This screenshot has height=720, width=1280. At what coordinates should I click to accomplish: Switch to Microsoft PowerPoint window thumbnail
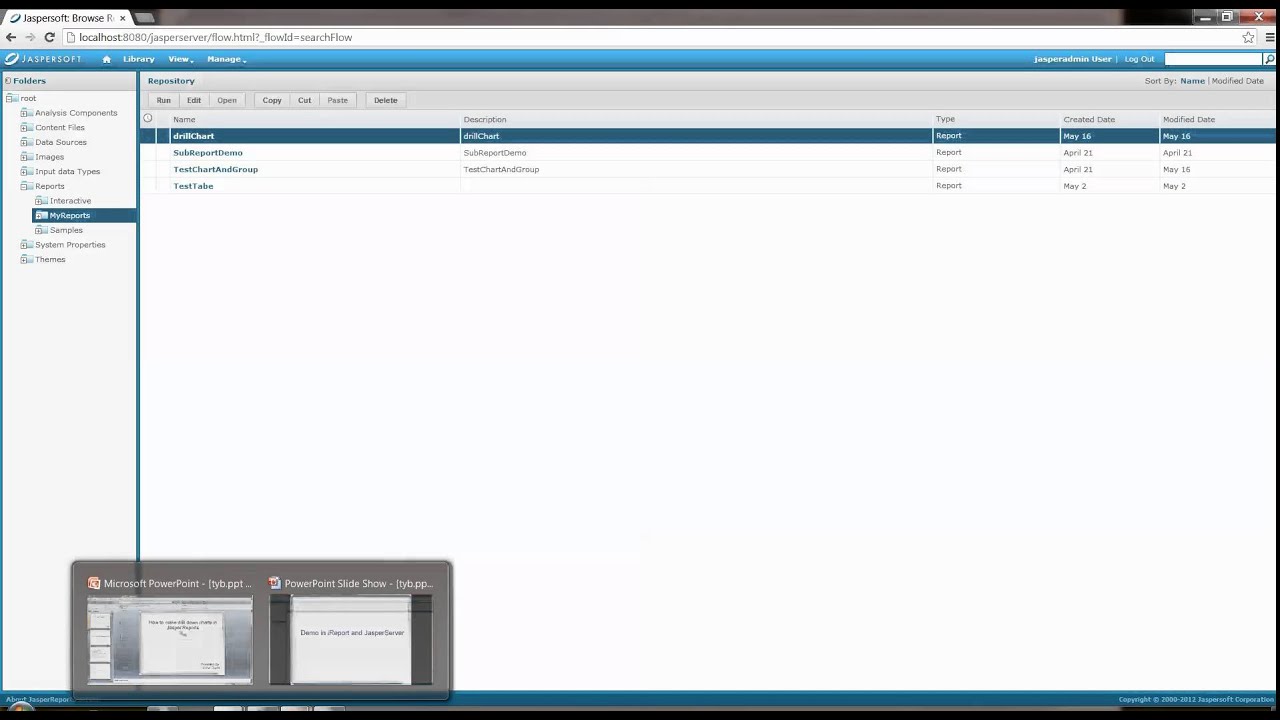(170, 639)
